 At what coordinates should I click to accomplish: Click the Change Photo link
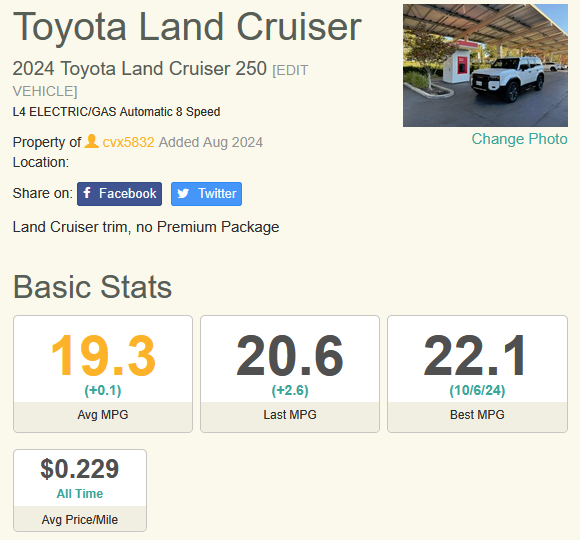coord(519,139)
